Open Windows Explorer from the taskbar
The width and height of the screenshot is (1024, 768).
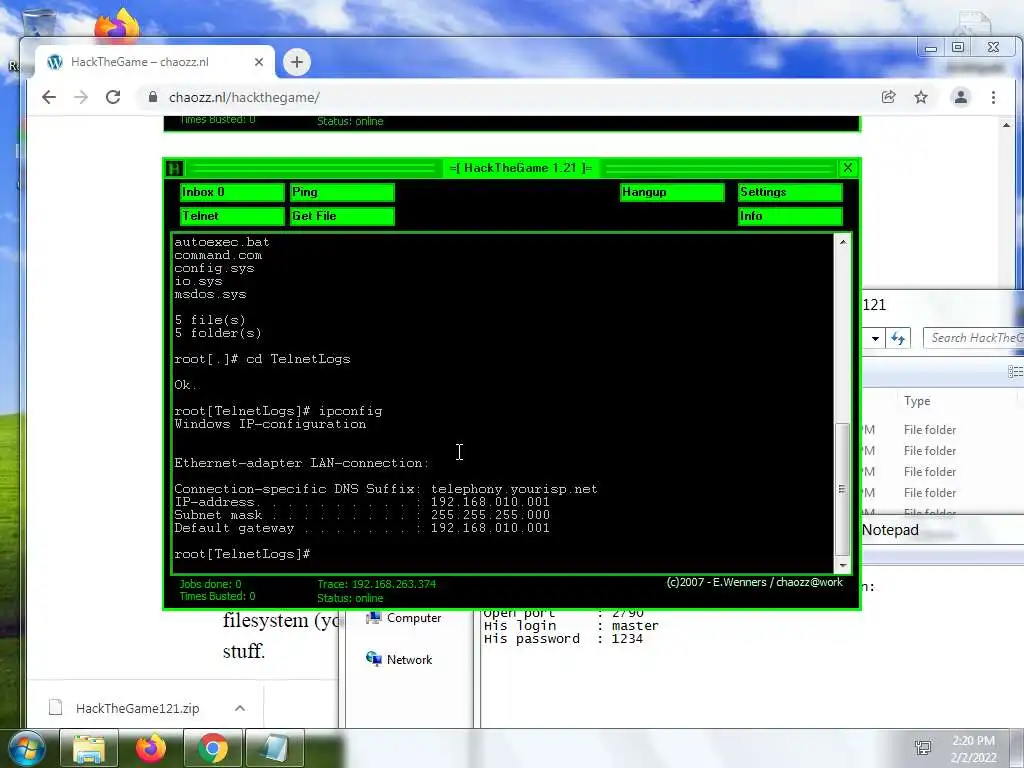click(x=88, y=748)
